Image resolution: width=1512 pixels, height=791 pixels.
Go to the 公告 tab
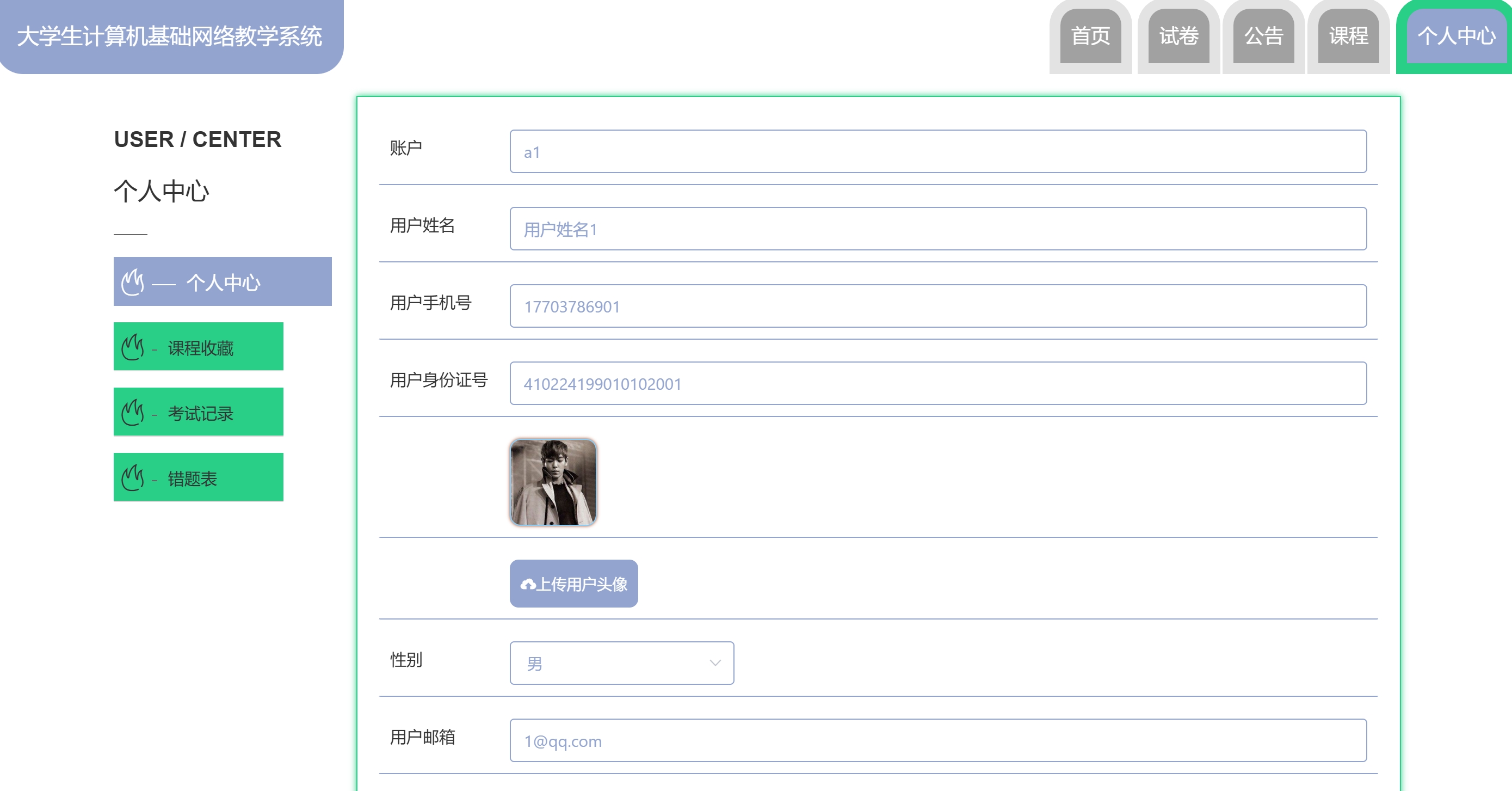[x=1263, y=36]
